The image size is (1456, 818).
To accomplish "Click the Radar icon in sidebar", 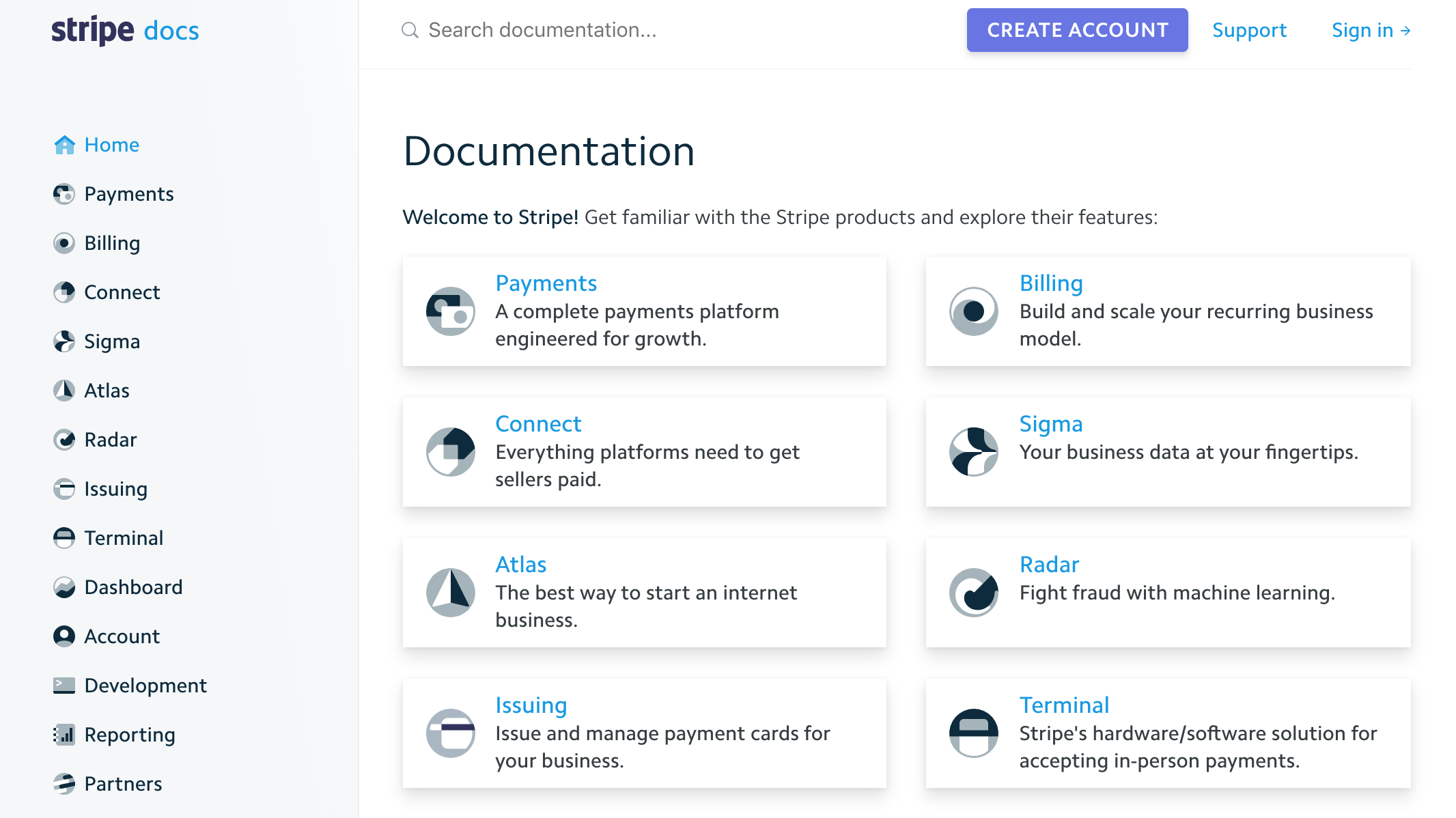I will pyautogui.click(x=64, y=440).
